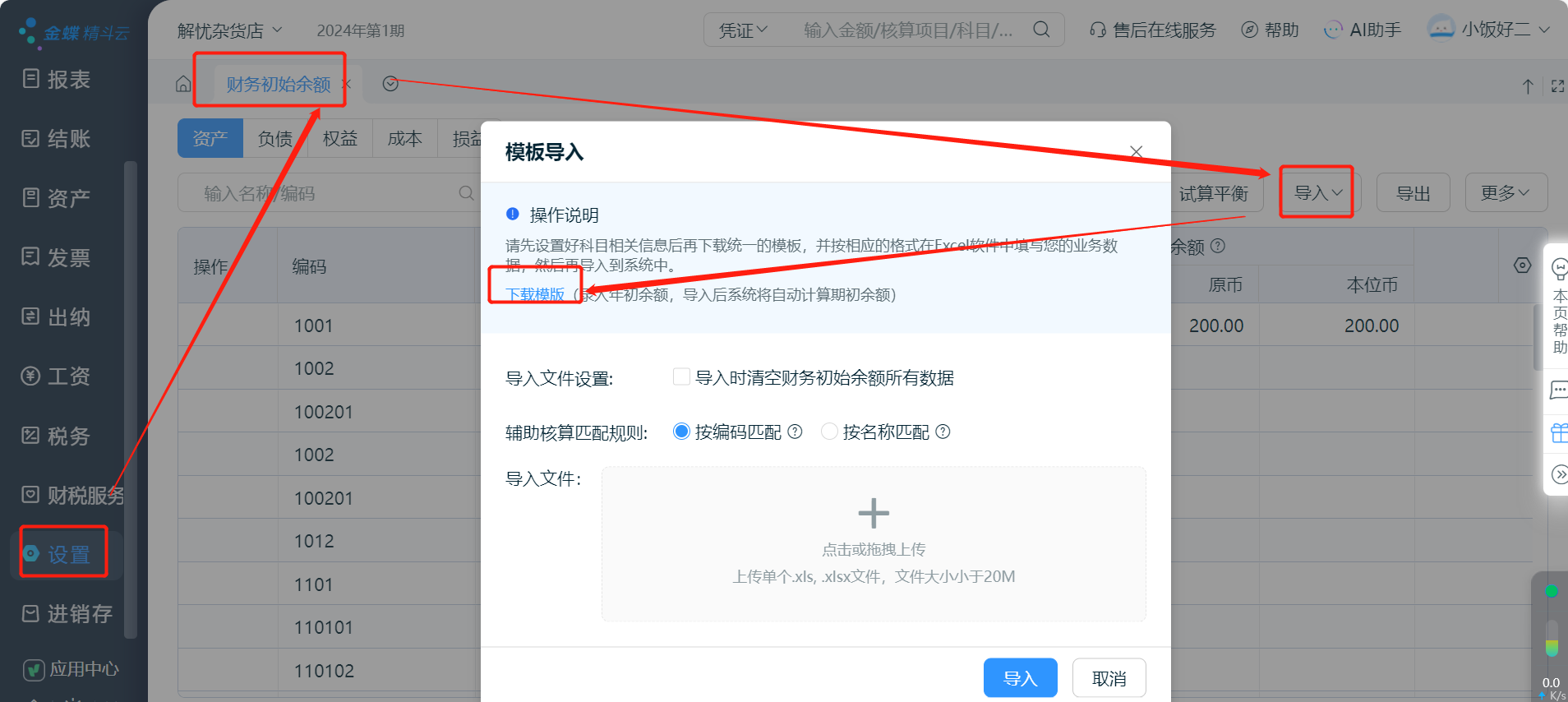Click the upload plus icon area
Screen dimensions: 1568x702
tap(873, 514)
